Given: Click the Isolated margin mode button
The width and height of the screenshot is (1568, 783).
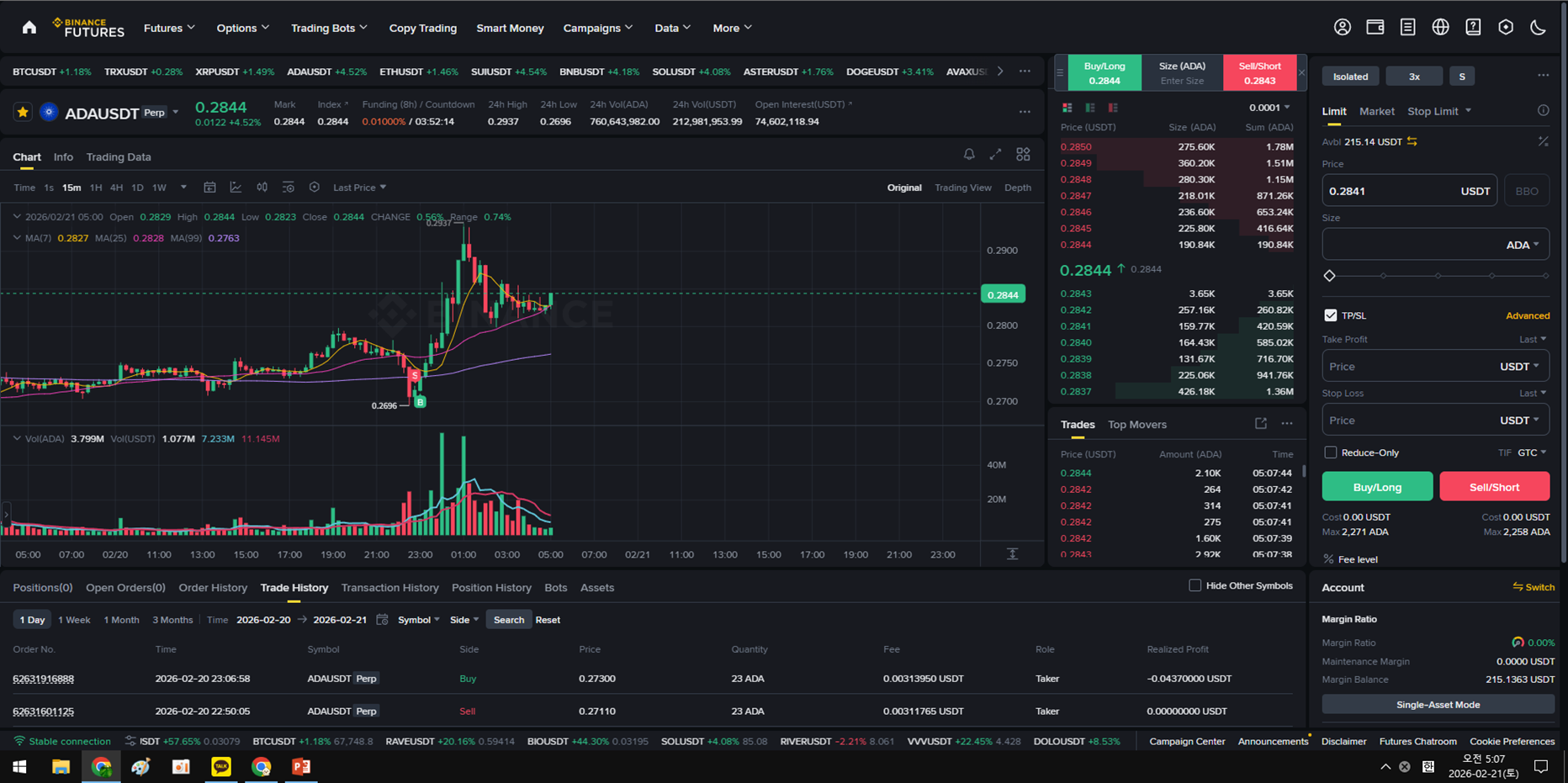Looking at the screenshot, I should 1350,77.
